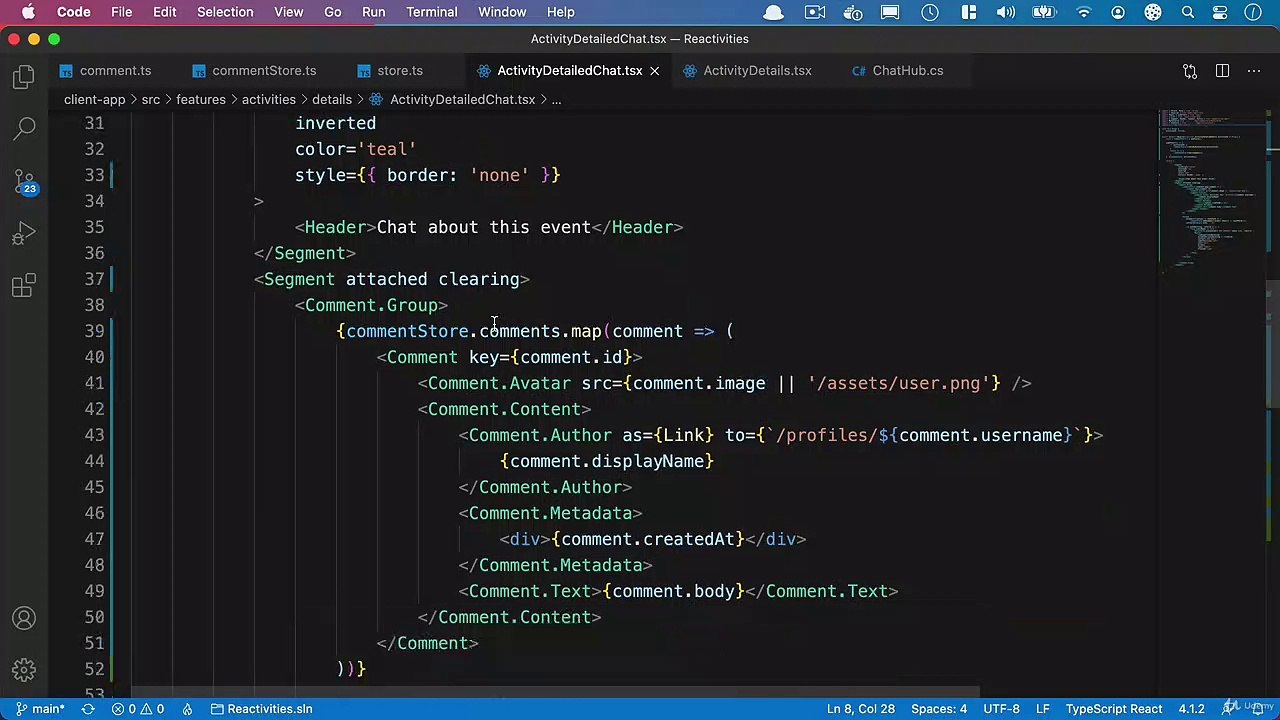The height and width of the screenshot is (720, 1280).
Task: Click the notifications bell in status bar
Action: coord(1258,709)
